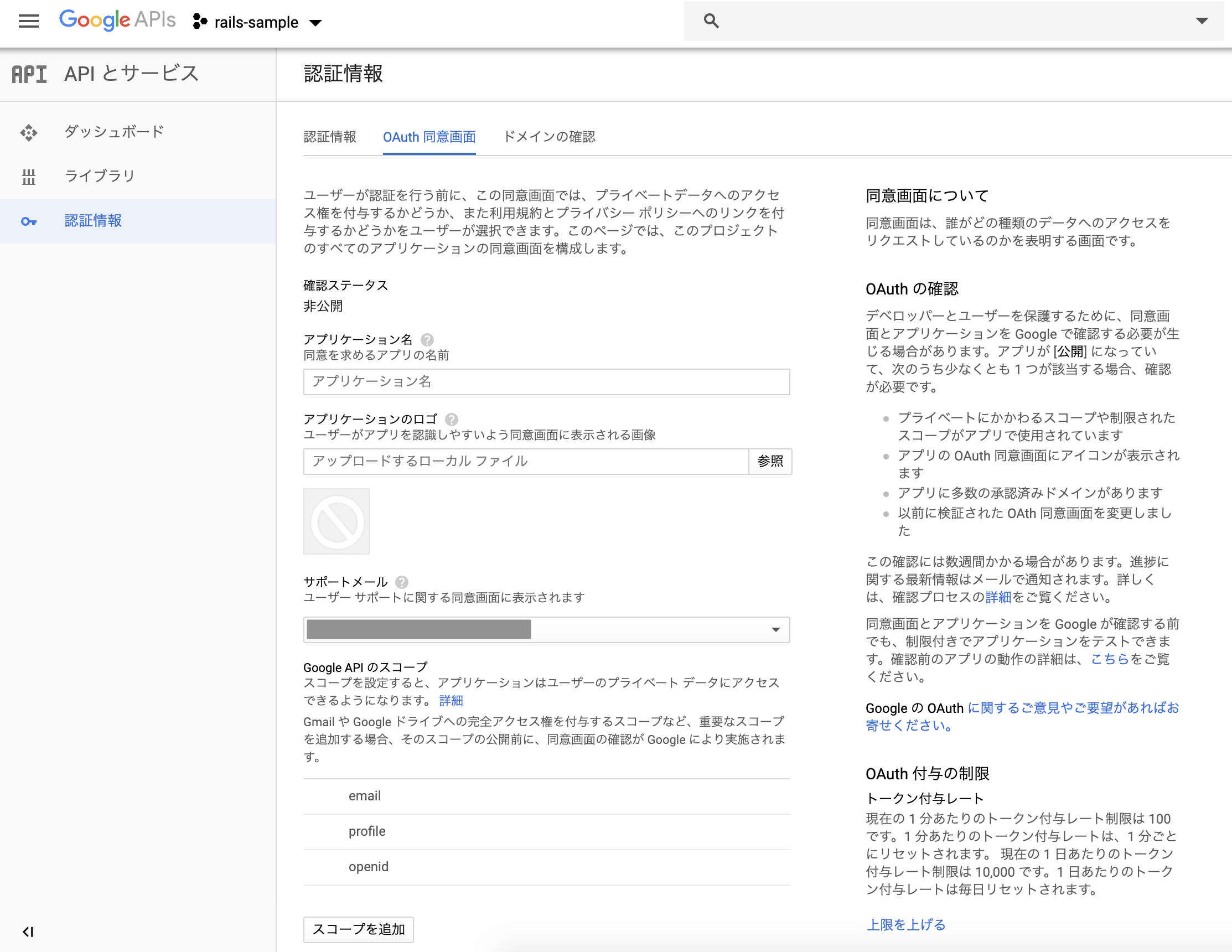Switch to the 認証情報 tab
The width and height of the screenshot is (1232, 952).
point(330,137)
